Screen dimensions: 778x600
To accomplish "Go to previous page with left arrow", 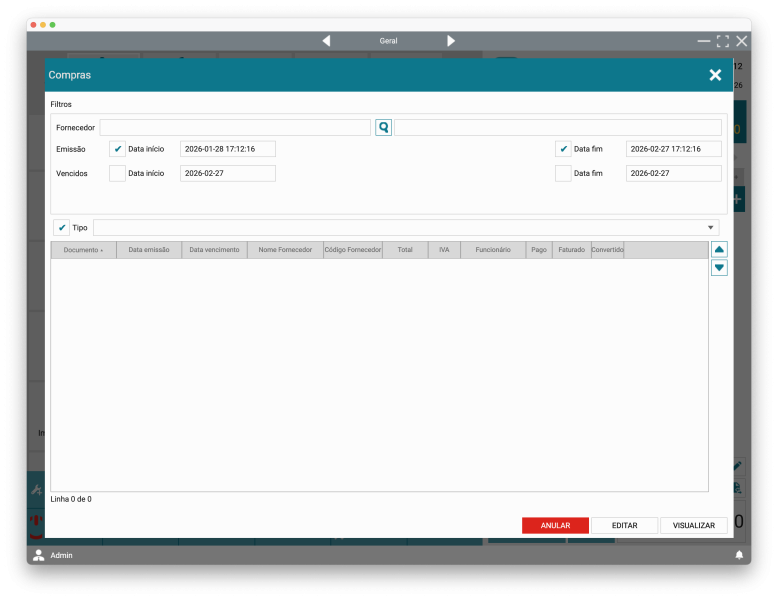I will coord(326,41).
